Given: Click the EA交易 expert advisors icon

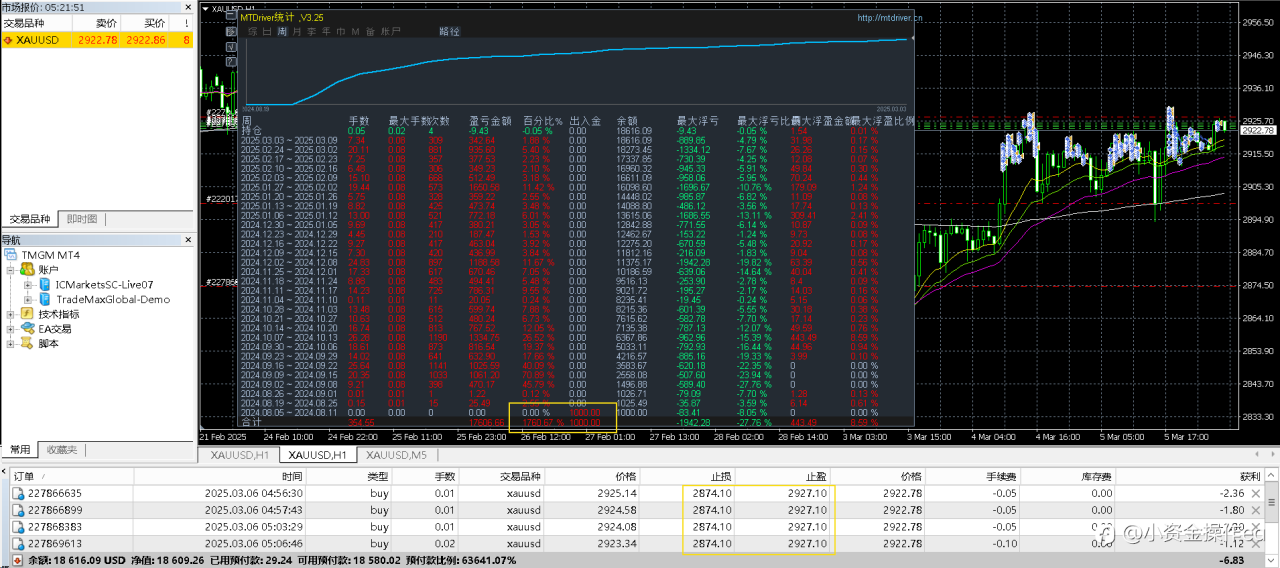Looking at the screenshot, I should point(26,328).
